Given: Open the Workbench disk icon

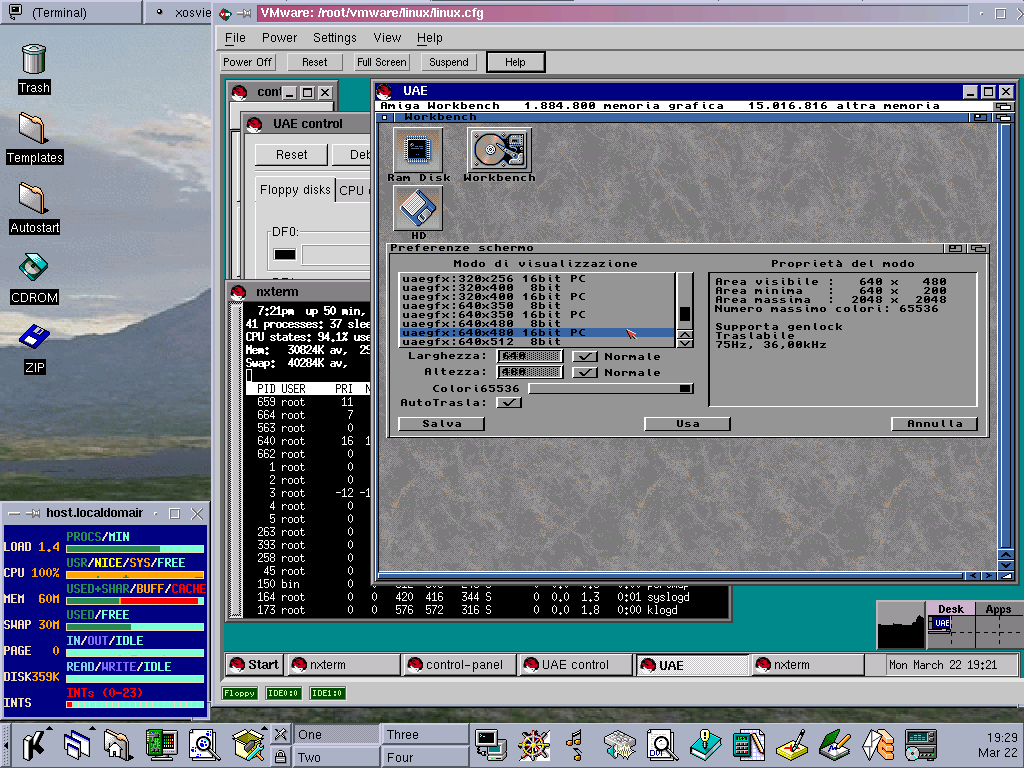Looking at the screenshot, I should click(499, 150).
